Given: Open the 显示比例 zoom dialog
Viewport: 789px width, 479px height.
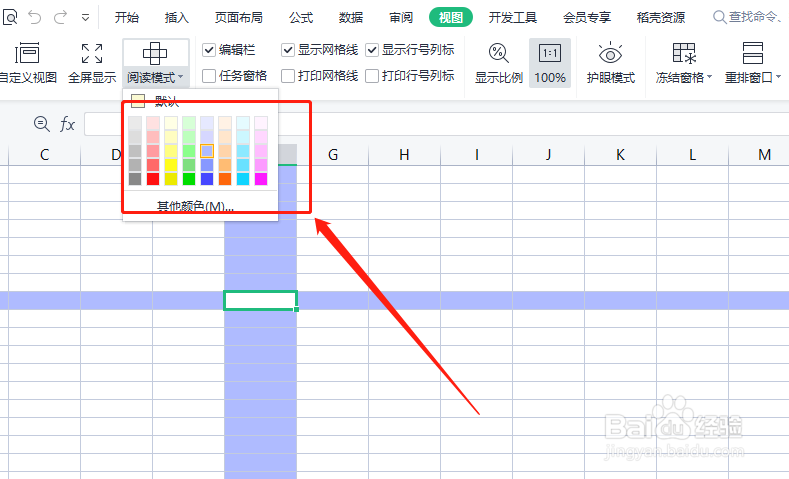Looking at the screenshot, I should click(499, 63).
